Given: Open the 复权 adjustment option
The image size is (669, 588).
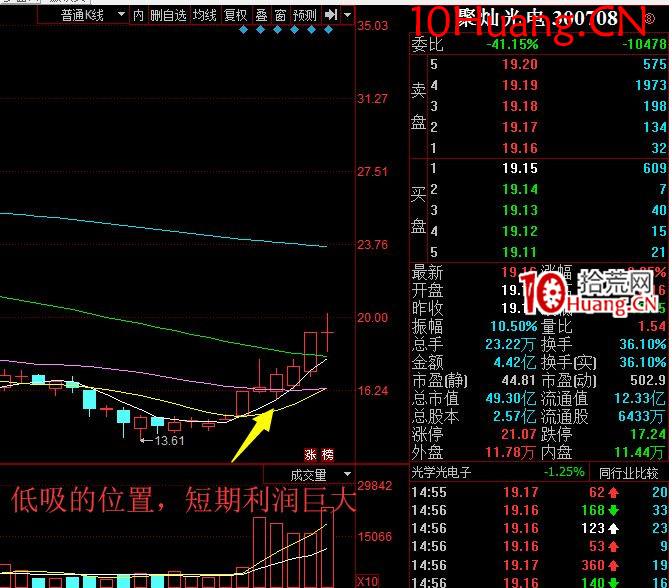Looking at the screenshot, I should pos(236,16).
